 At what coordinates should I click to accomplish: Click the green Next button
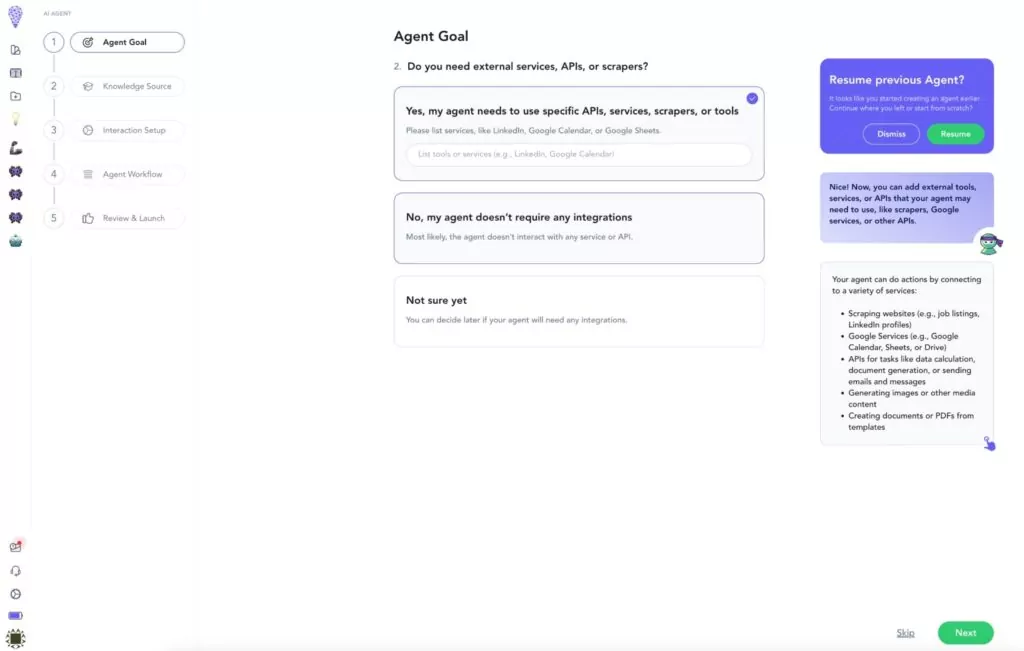965,633
